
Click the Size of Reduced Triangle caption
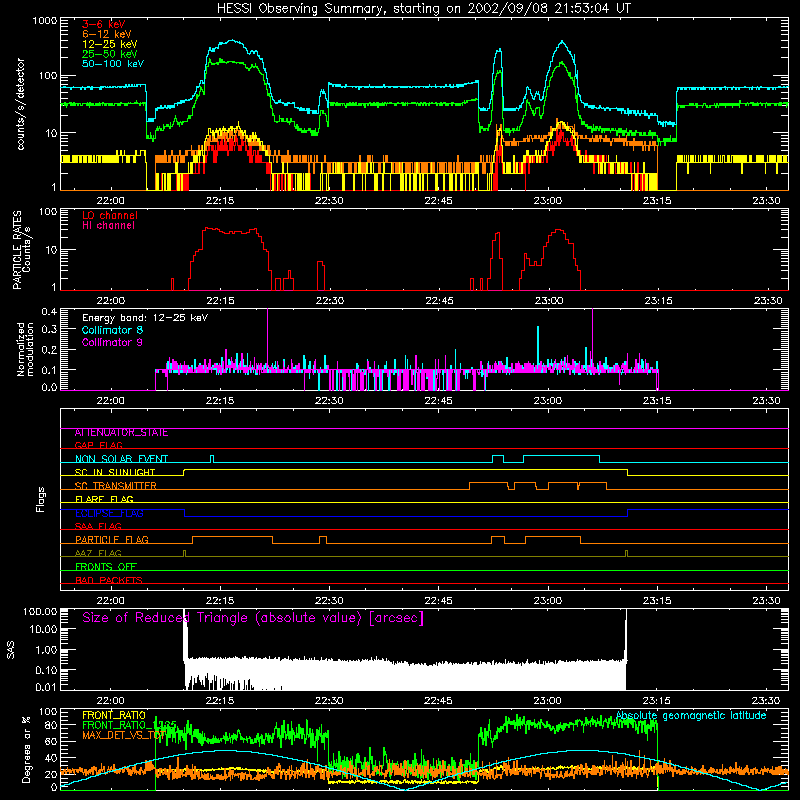click(x=253, y=618)
